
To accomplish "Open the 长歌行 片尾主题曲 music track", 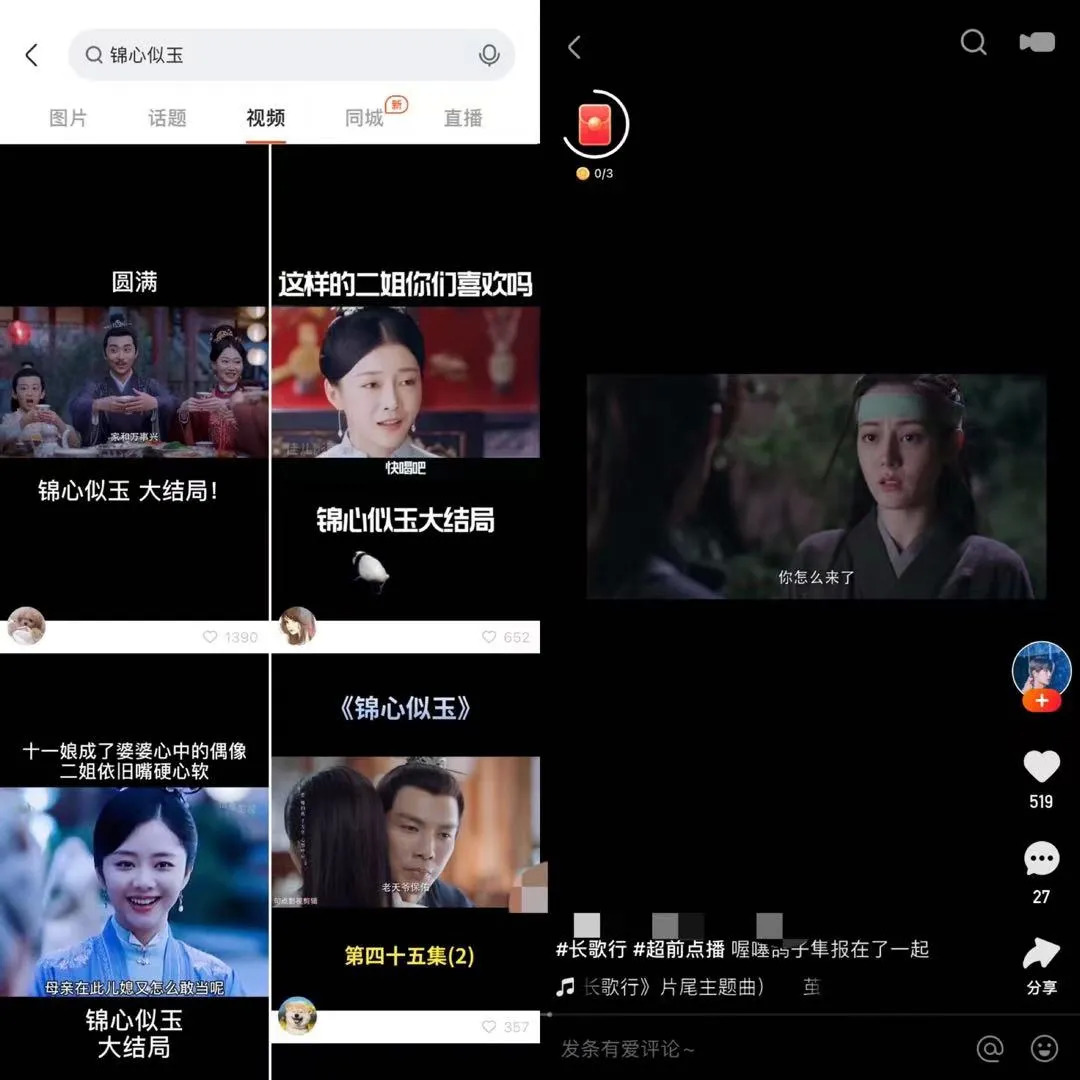I will 674,987.
